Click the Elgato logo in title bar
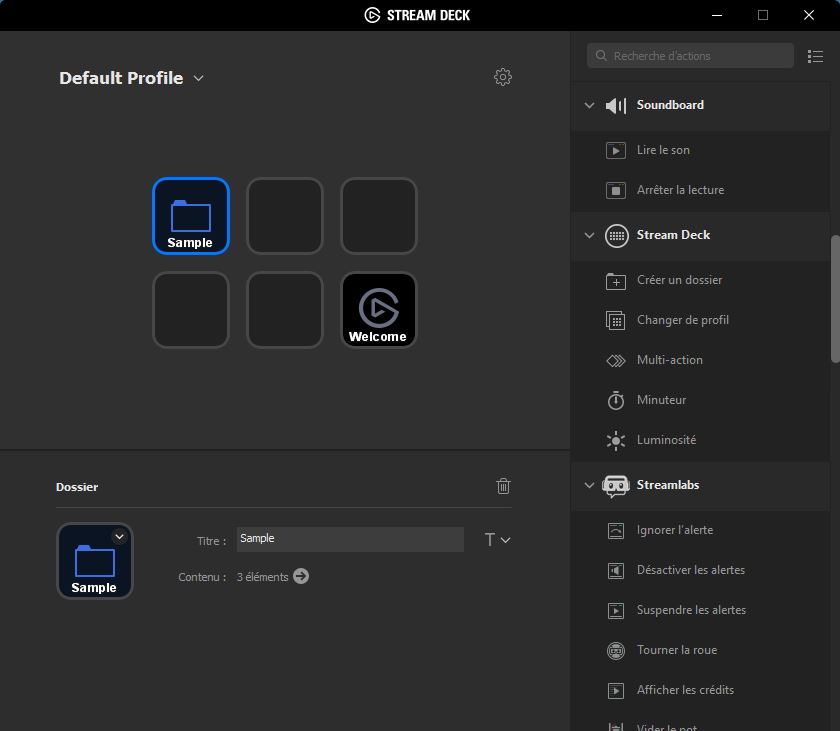The image size is (840, 731). (x=372, y=15)
